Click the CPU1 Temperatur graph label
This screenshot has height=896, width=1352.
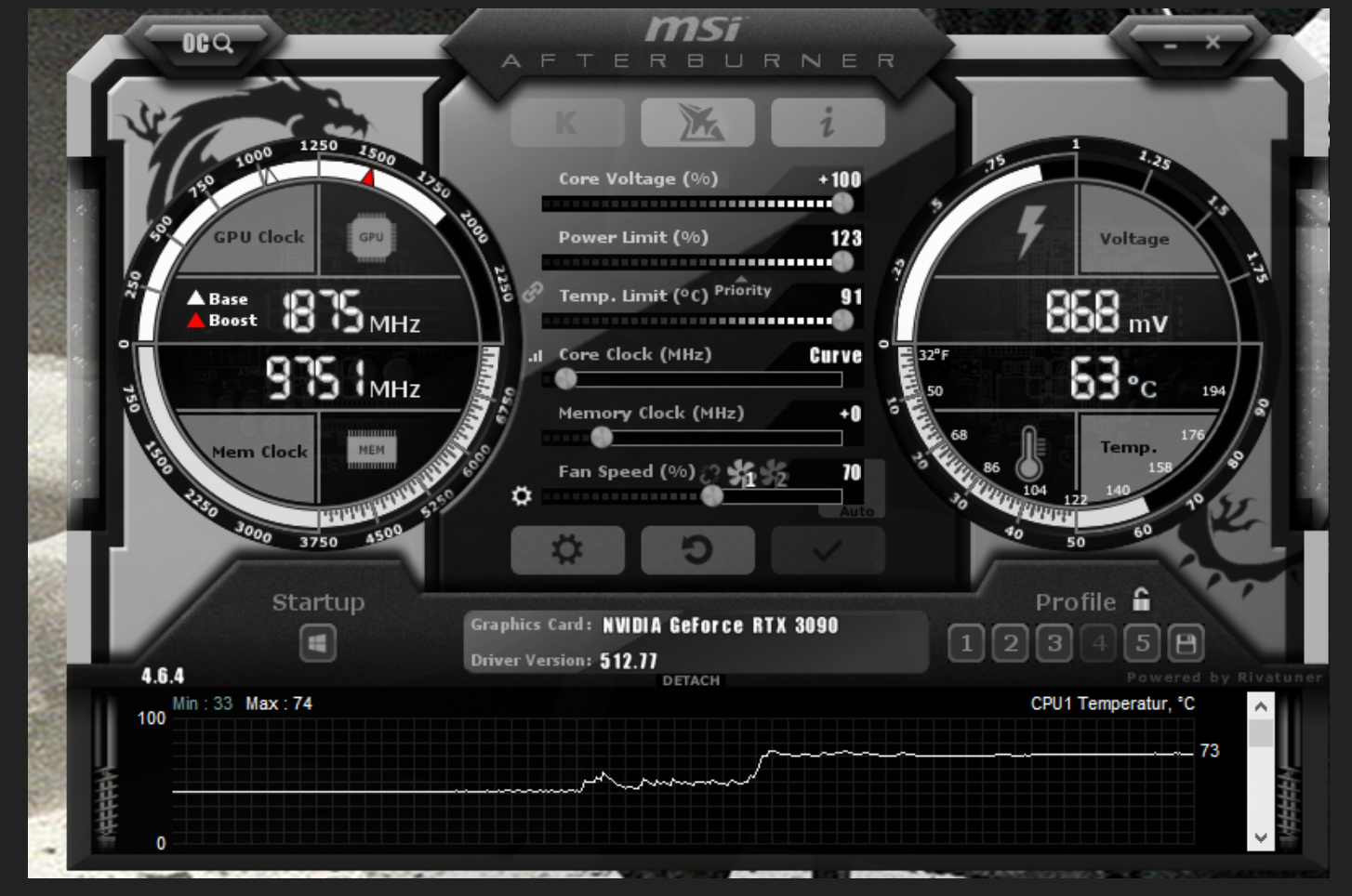tap(1112, 704)
